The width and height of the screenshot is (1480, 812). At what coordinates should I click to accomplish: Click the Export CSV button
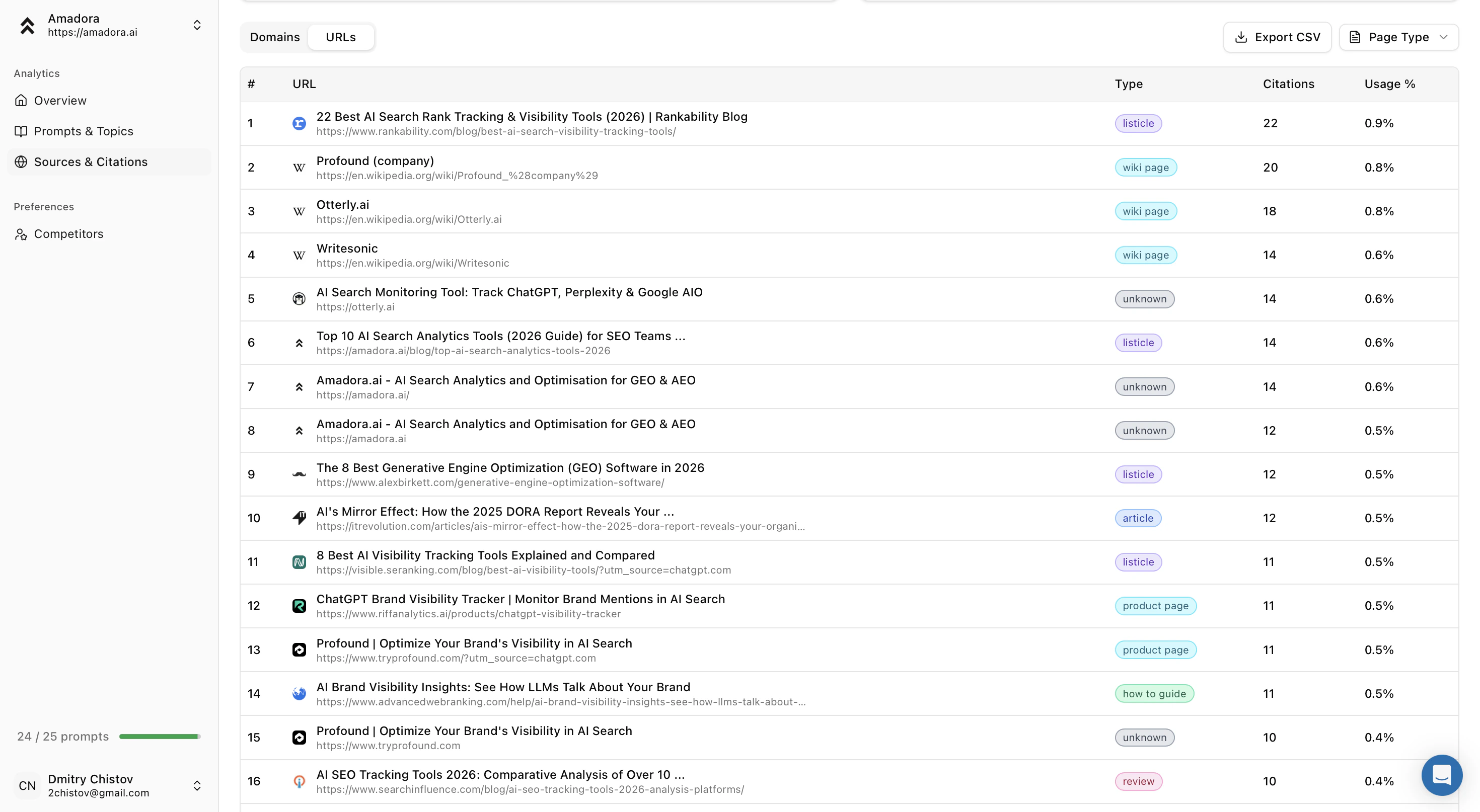[1277, 37]
